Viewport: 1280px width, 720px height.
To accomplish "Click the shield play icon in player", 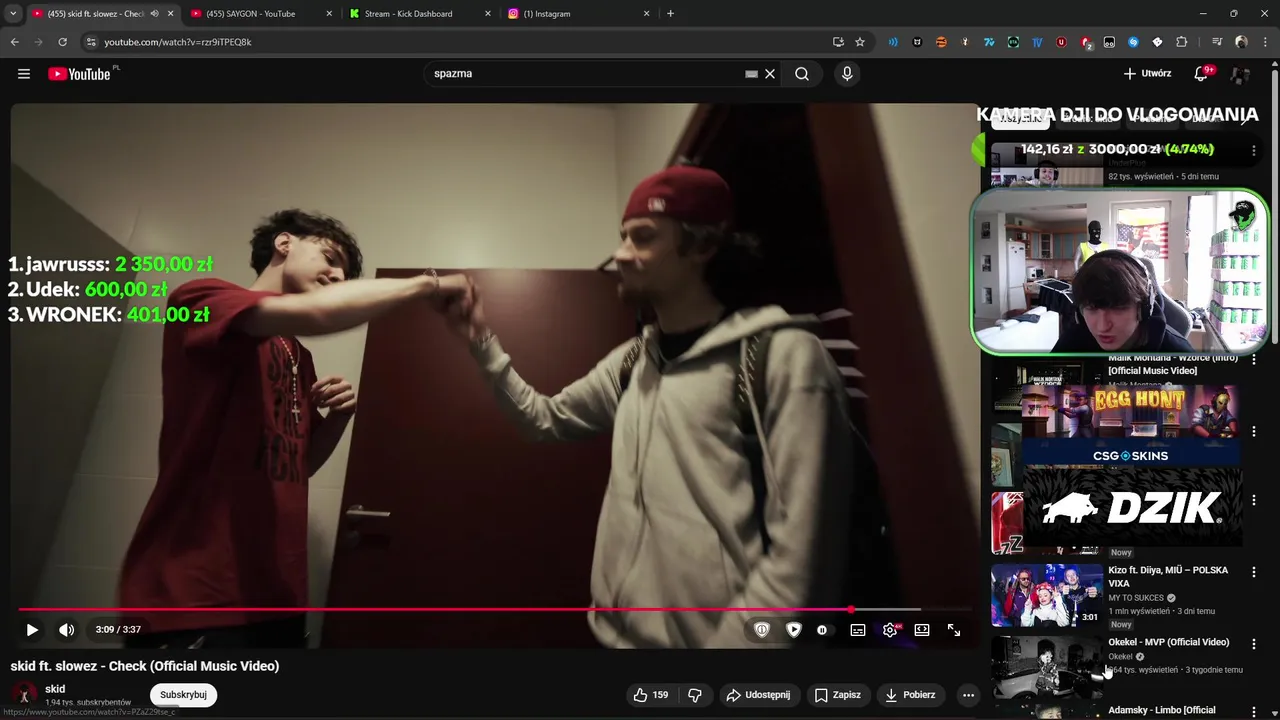I will click(x=793, y=630).
